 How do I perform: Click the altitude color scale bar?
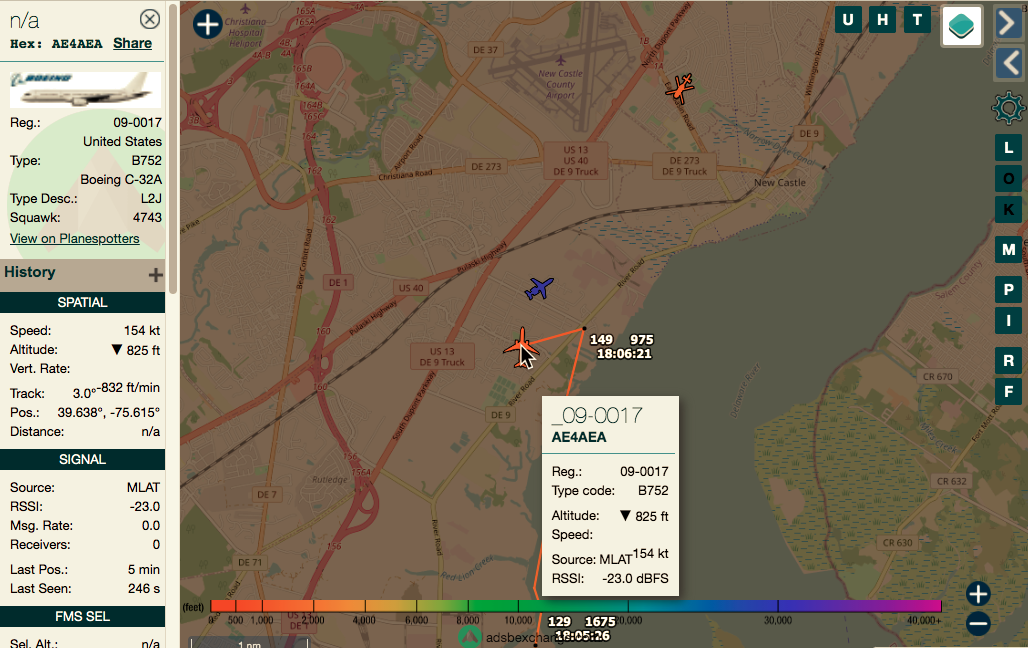click(576, 606)
